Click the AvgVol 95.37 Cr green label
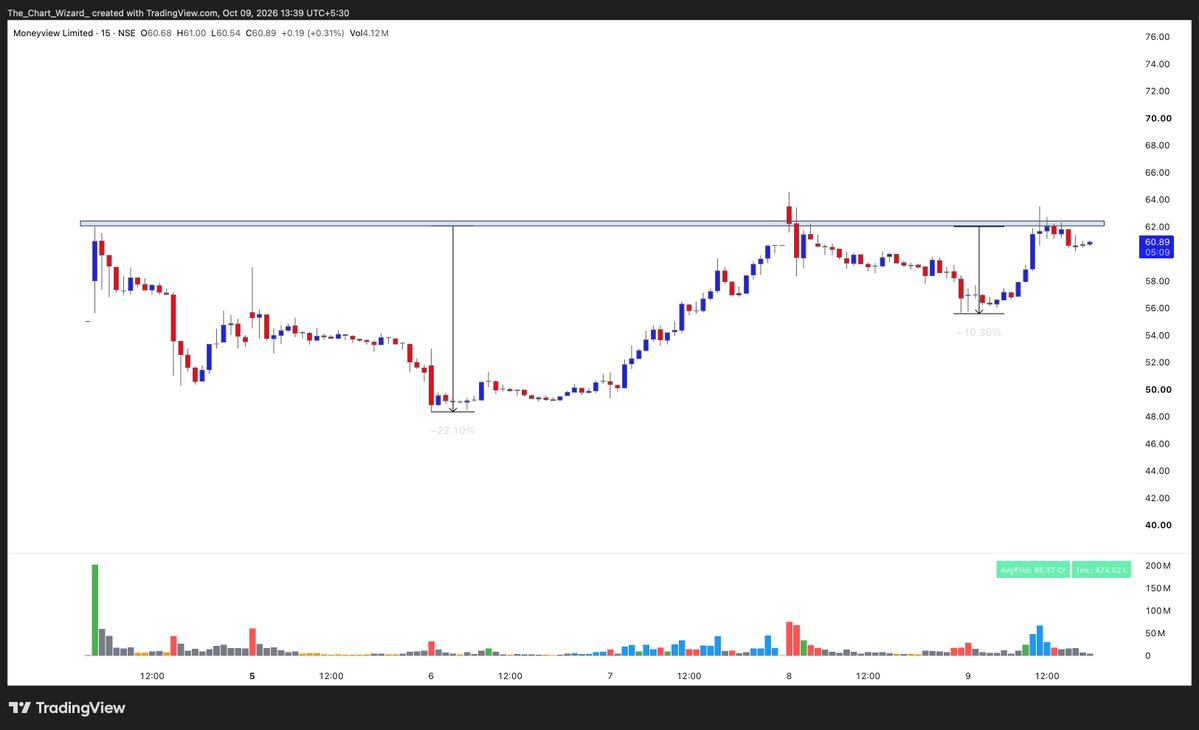The height and width of the screenshot is (730, 1199). point(1033,569)
